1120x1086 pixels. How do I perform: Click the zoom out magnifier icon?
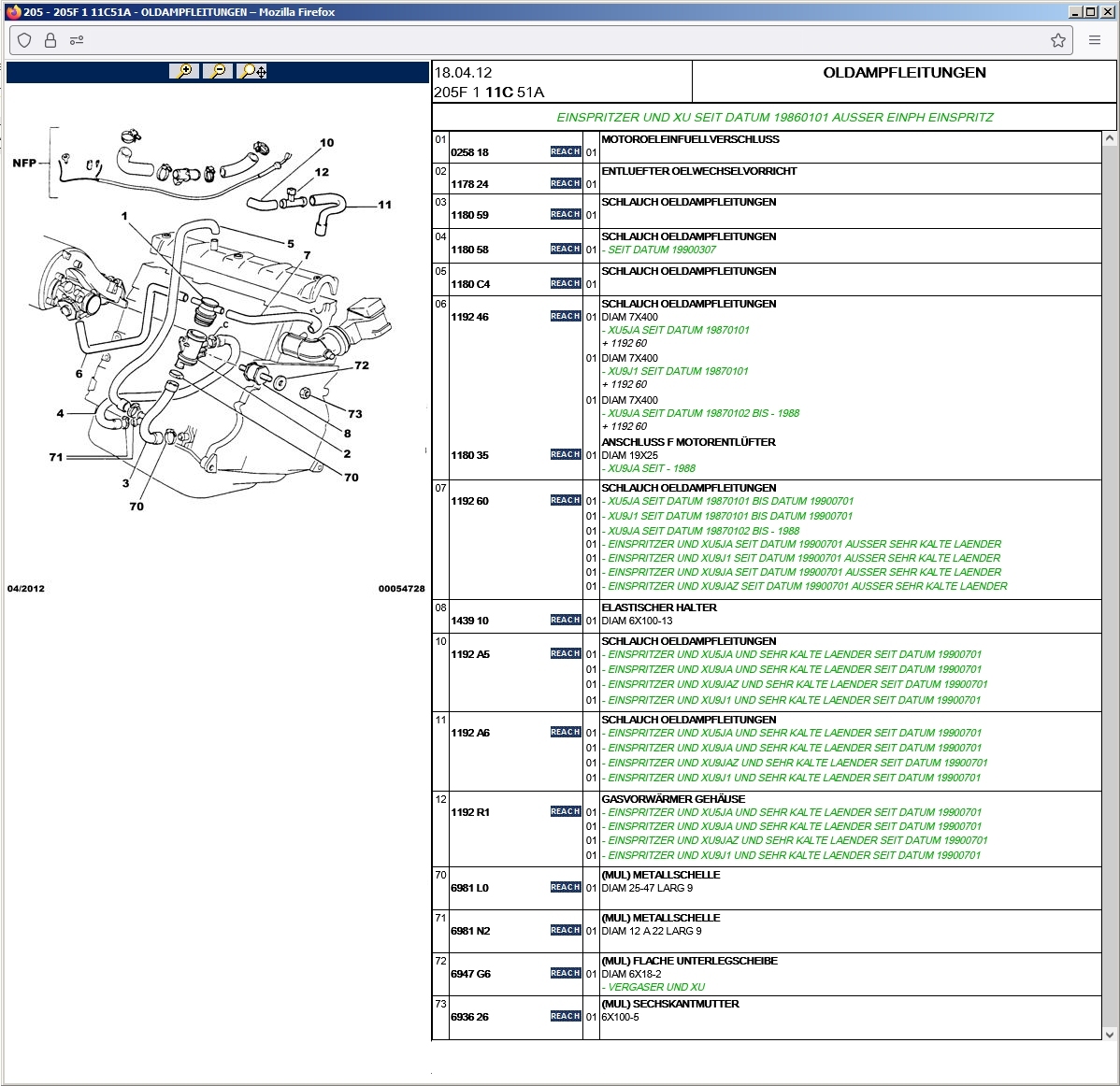click(218, 71)
